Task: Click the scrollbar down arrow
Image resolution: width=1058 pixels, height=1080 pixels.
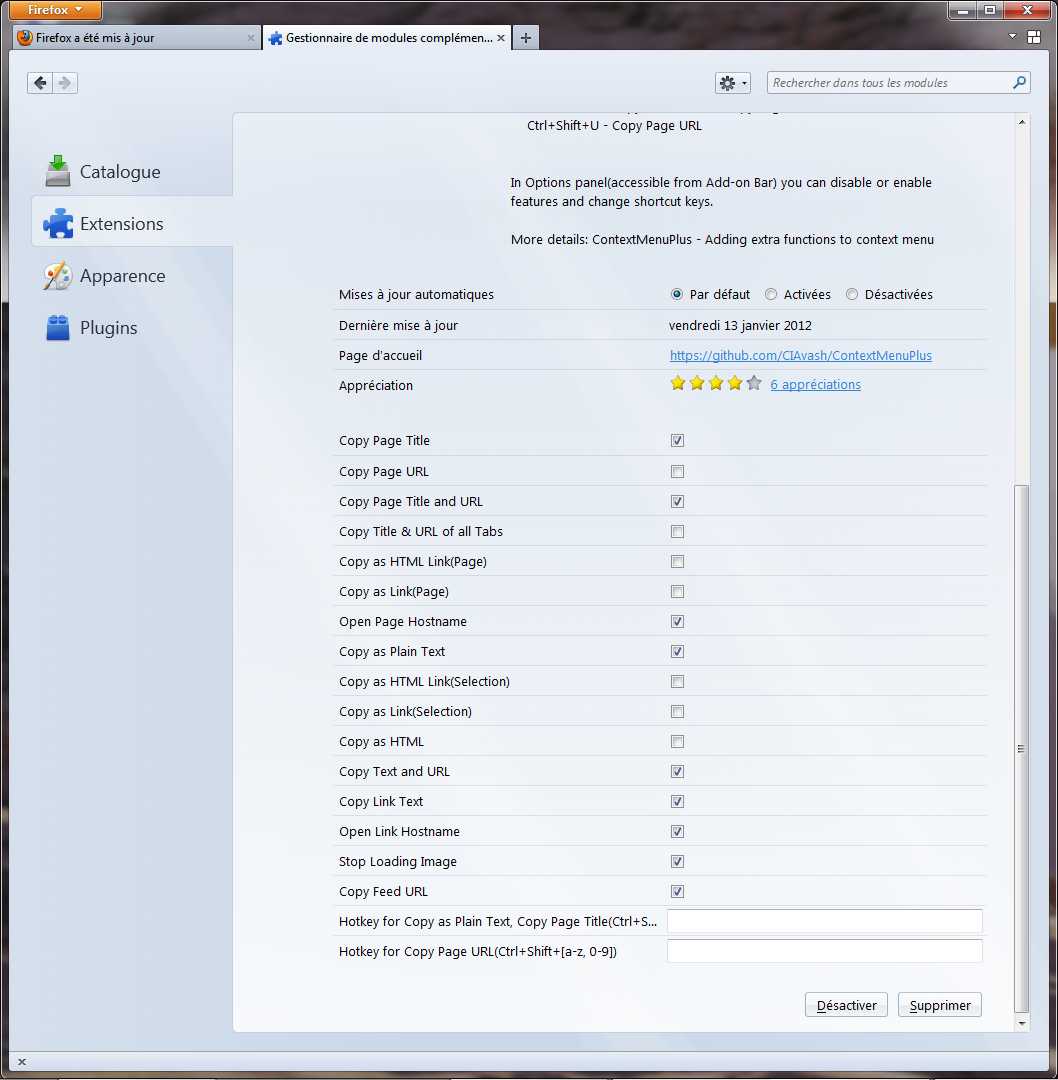Action: pyautogui.click(x=1022, y=1023)
